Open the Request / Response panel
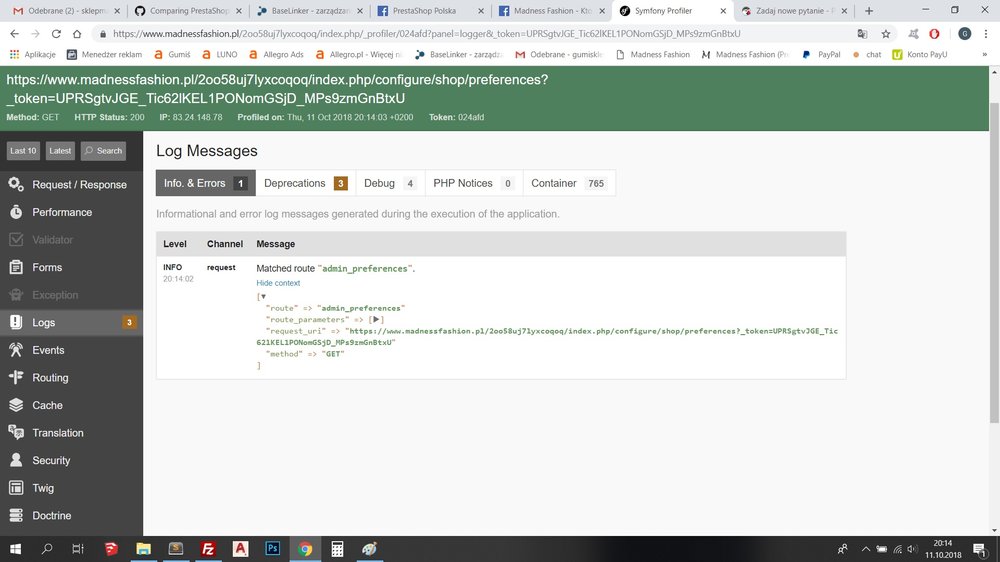The height and width of the screenshot is (562, 1000). click(71, 184)
